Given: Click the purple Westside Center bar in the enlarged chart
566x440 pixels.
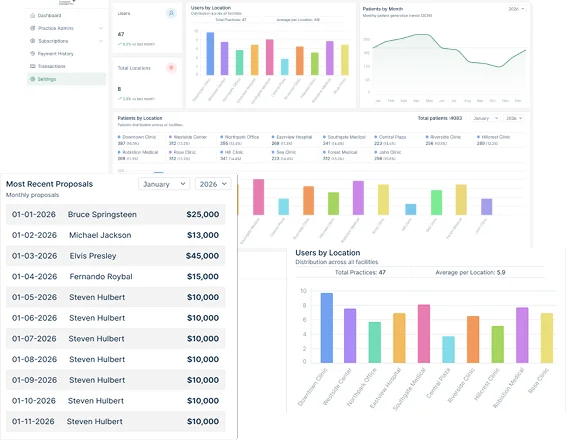Looking at the screenshot, I should [350, 336].
